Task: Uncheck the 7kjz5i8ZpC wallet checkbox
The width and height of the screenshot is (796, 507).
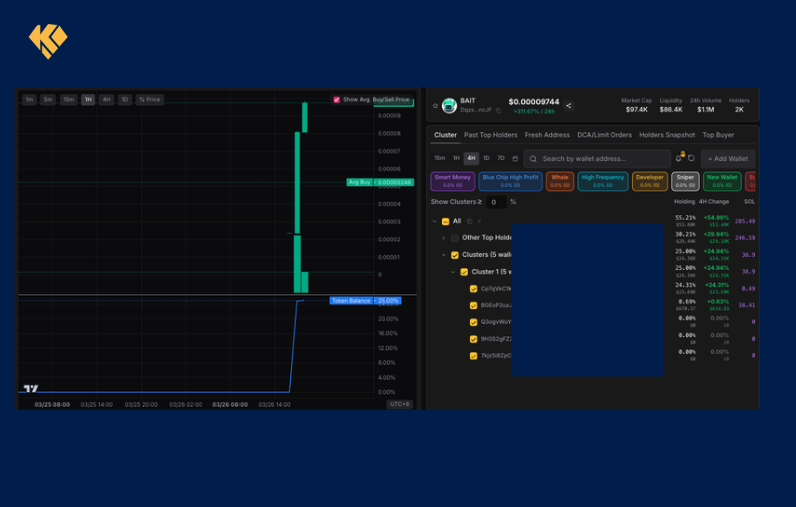Action: 474,356
